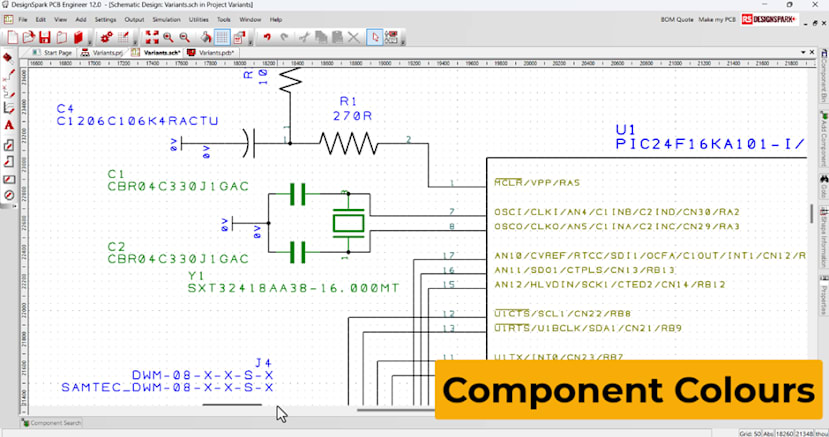Open the File menu
This screenshot has width=829, height=437.
coord(23,20)
